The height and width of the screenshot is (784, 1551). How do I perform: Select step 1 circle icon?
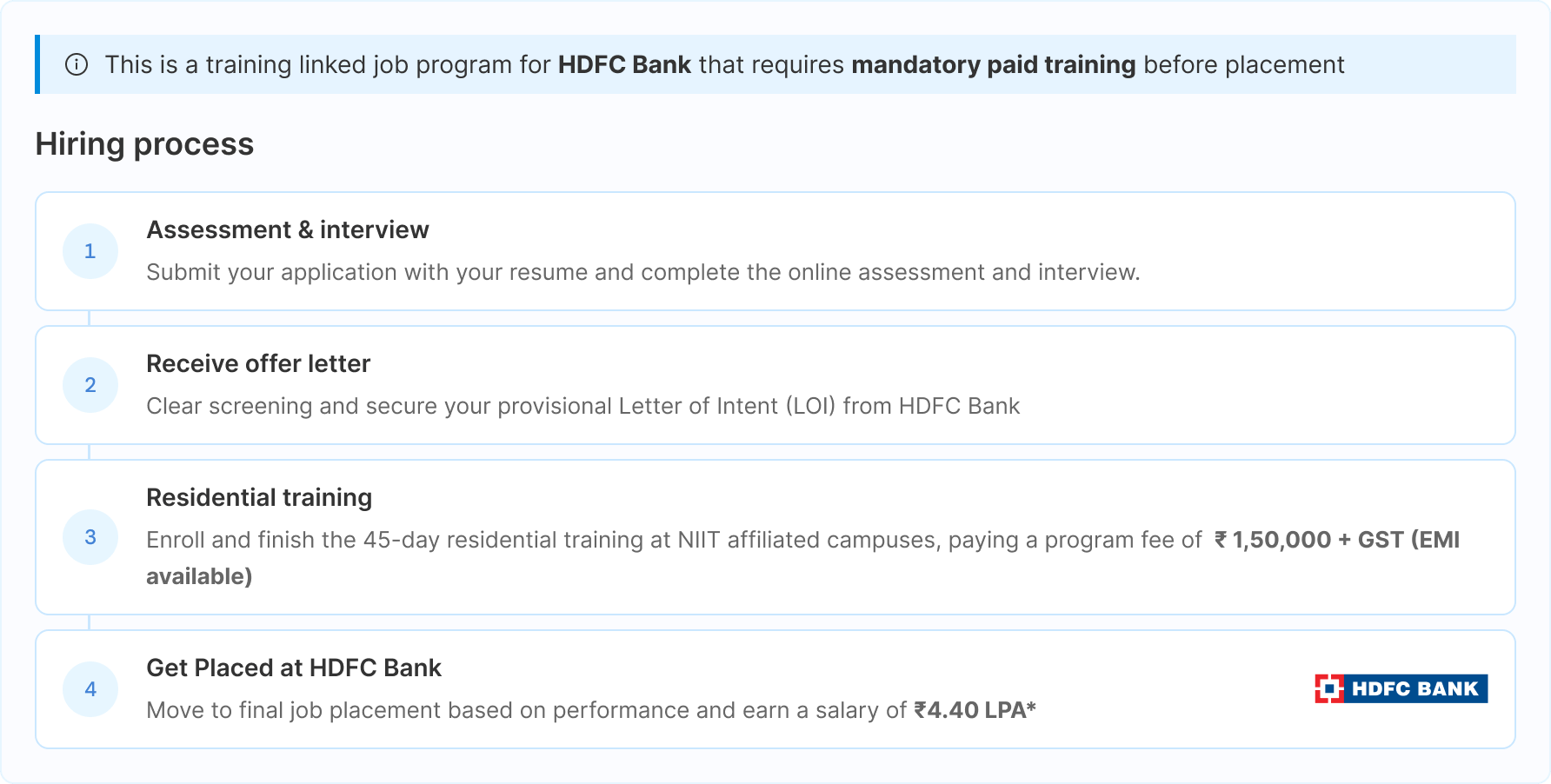coord(90,251)
